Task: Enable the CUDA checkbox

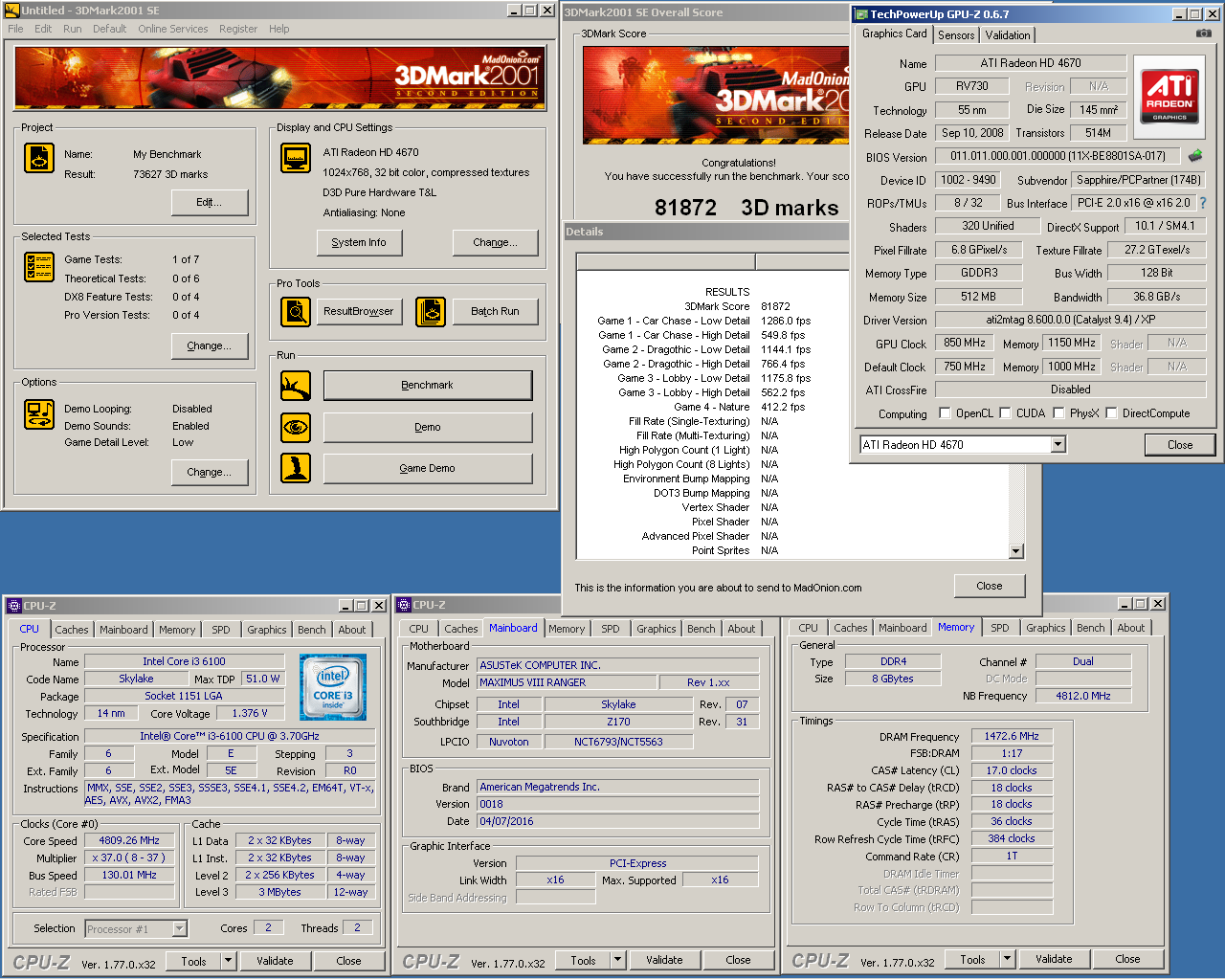Action: [1005, 413]
